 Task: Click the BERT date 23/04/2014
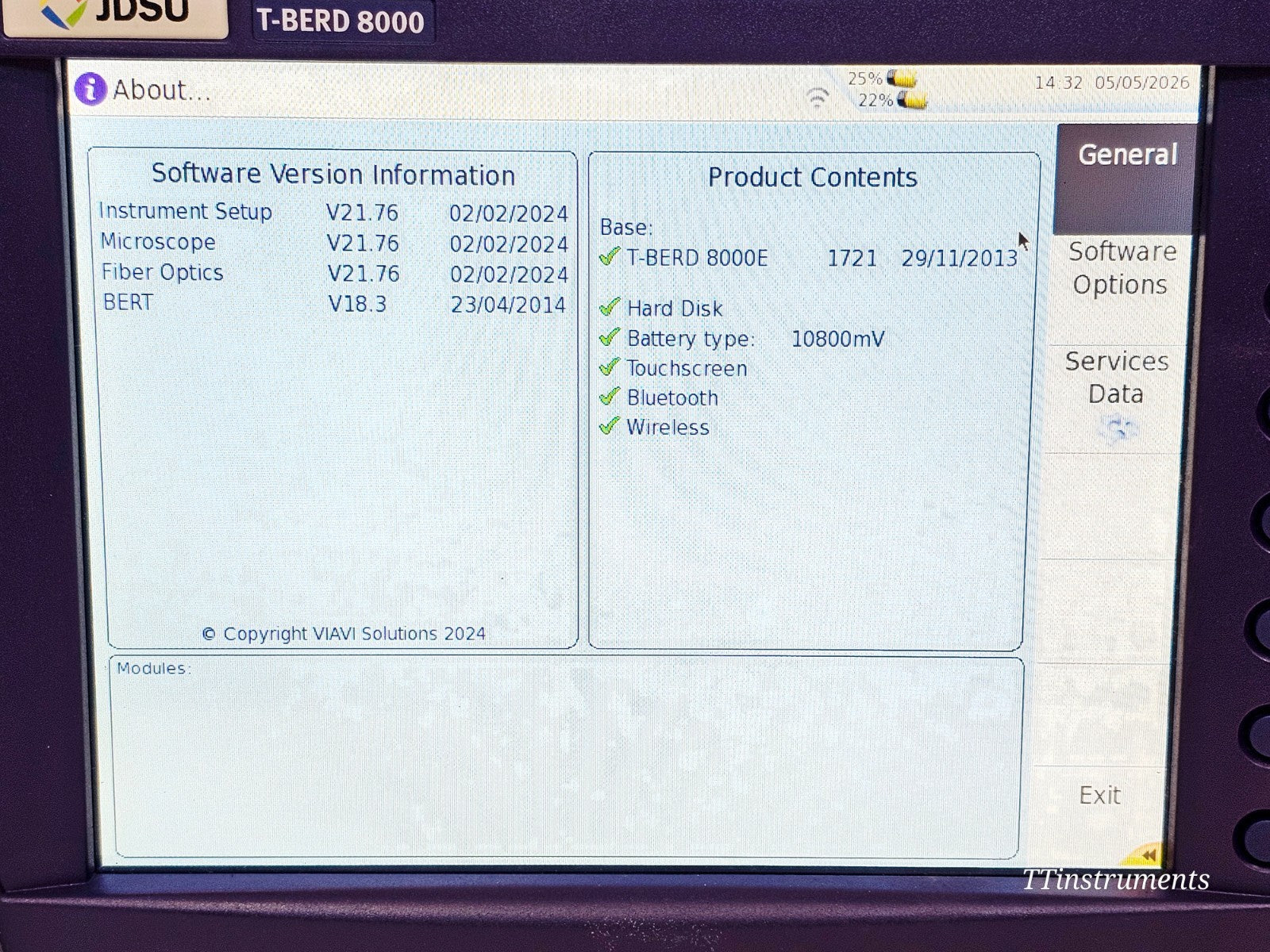(508, 305)
